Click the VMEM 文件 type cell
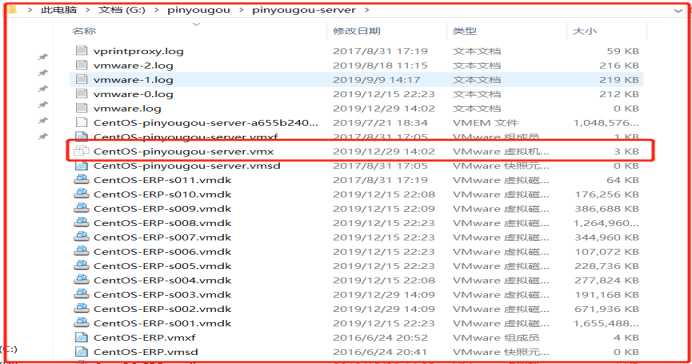 point(485,123)
